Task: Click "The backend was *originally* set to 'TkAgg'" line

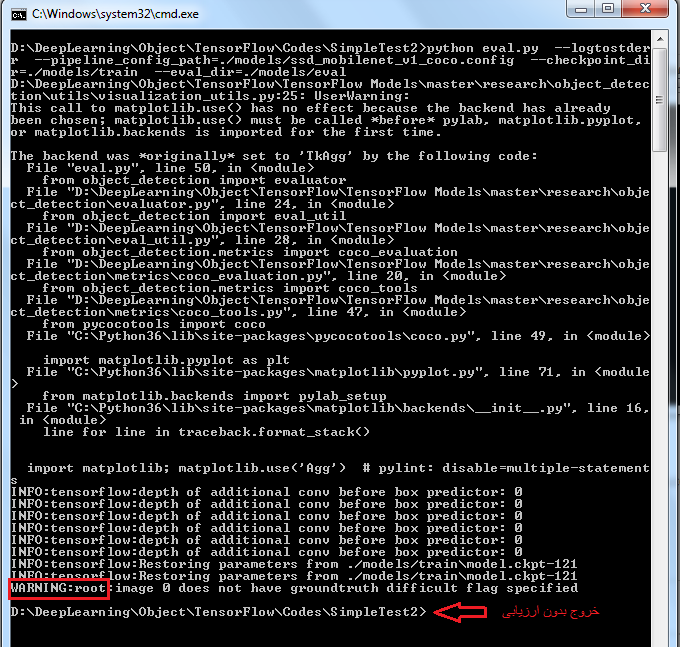Action: 274,156
